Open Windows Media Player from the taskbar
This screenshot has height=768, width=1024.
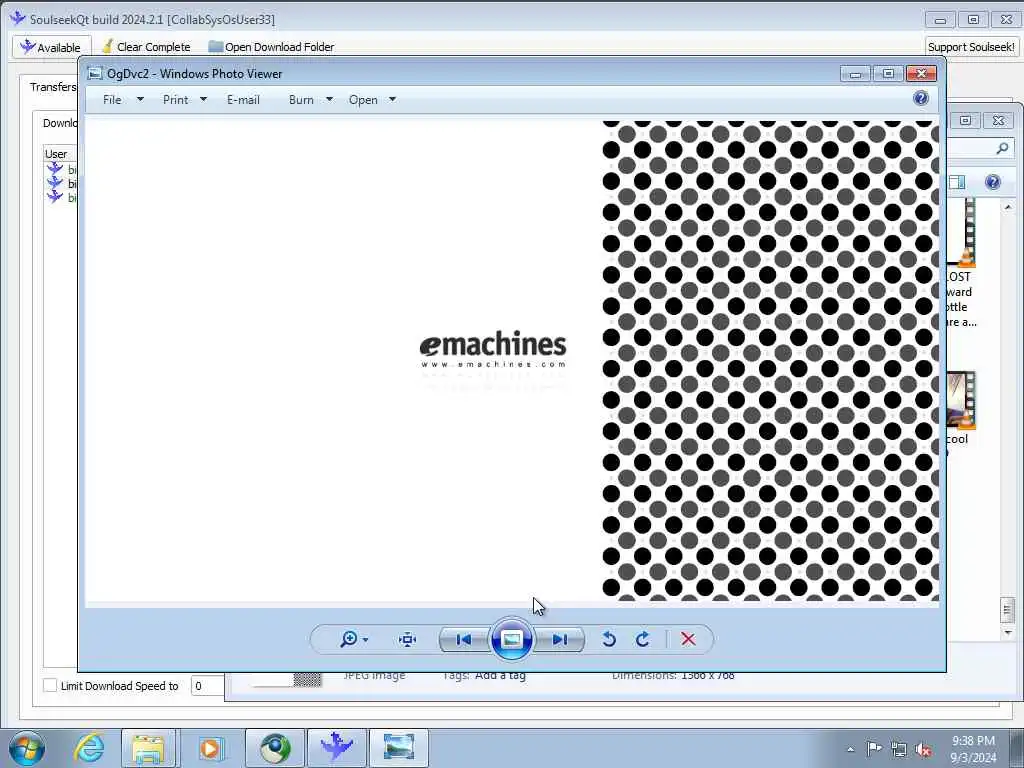tap(210, 748)
